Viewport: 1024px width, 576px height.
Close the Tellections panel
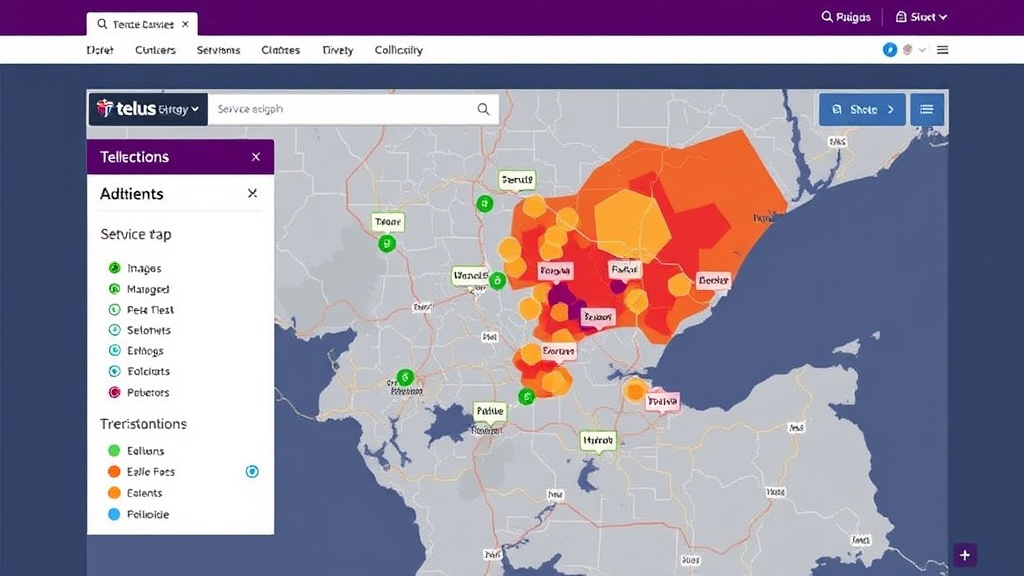(x=256, y=157)
